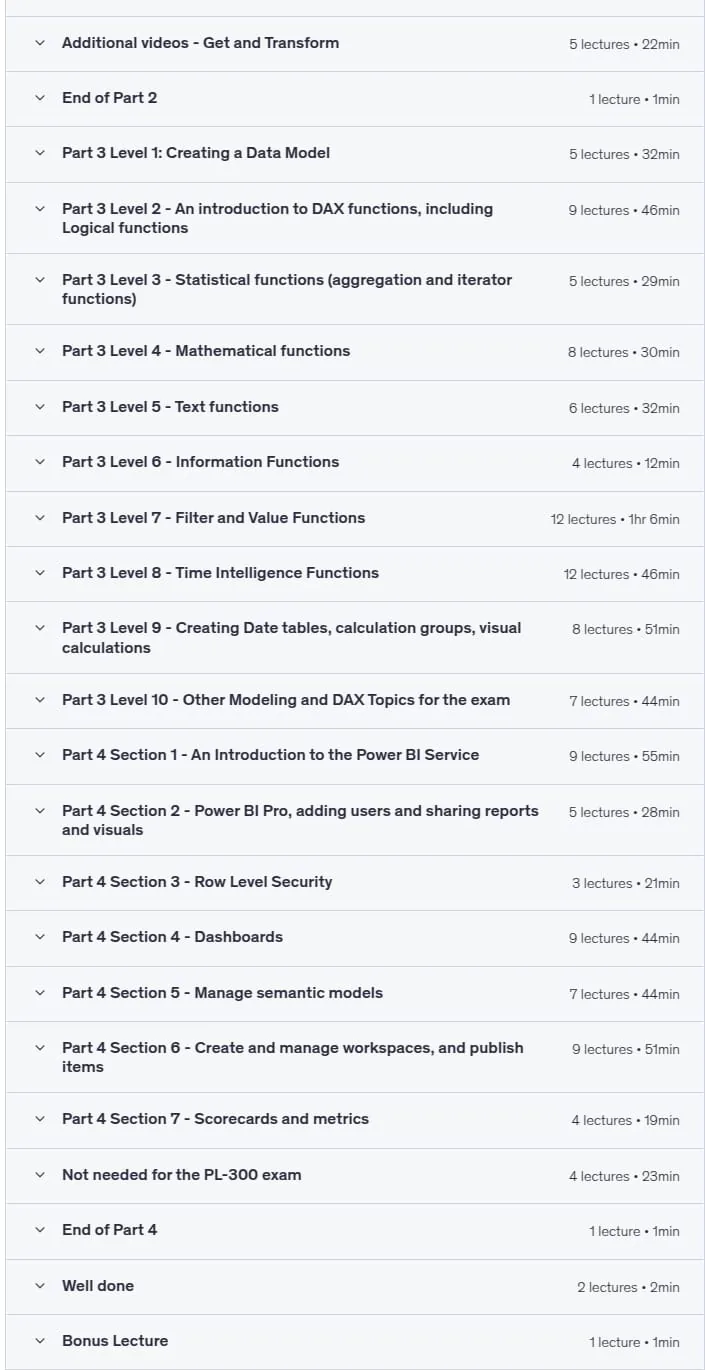Click the chevron next to Part 3 Level 3 Statistical functions

click(40, 280)
